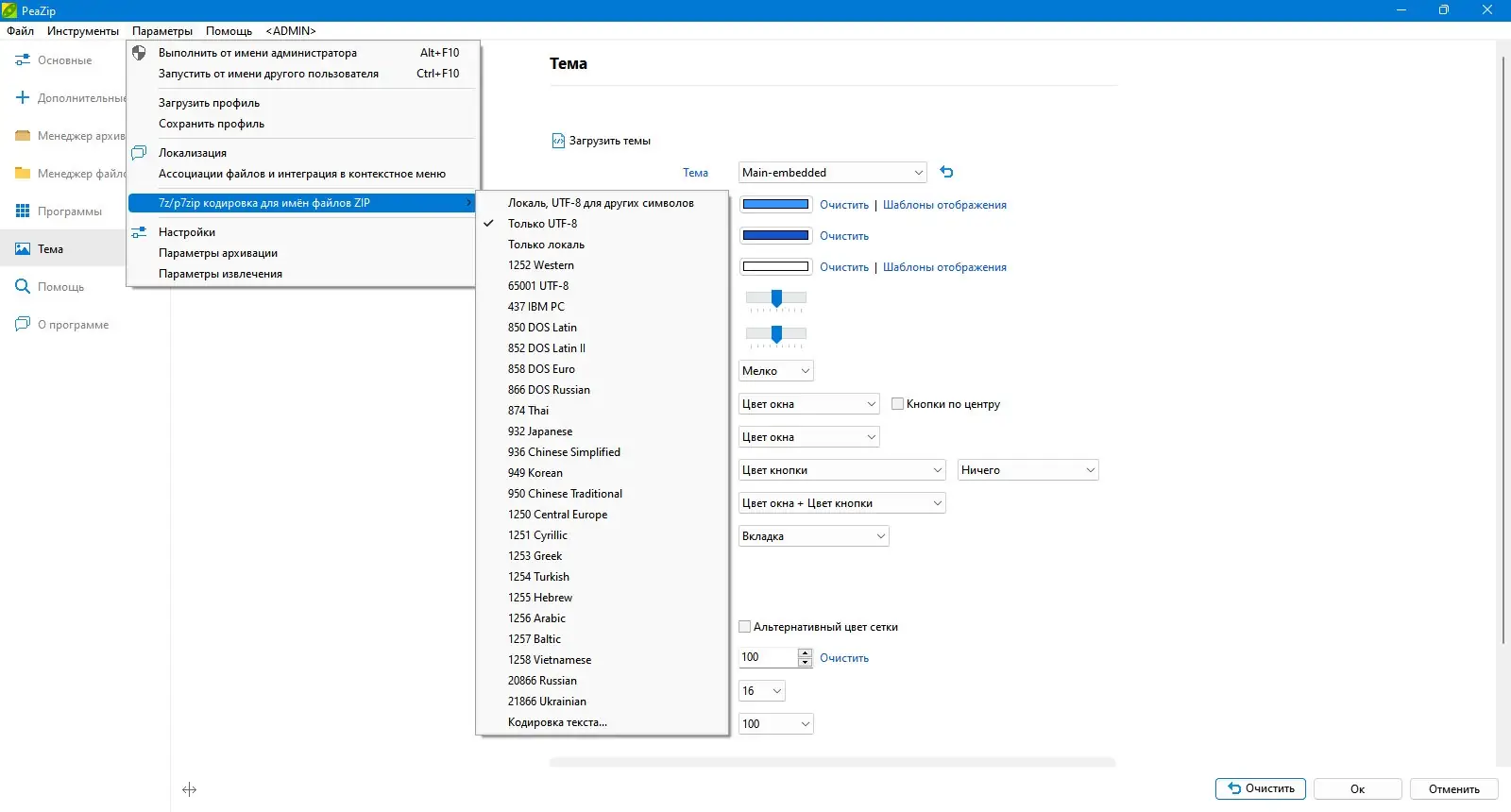This screenshot has width=1511, height=812.
Task: Increase the 100 value with spinner up arrow
Action: tap(805, 652)
